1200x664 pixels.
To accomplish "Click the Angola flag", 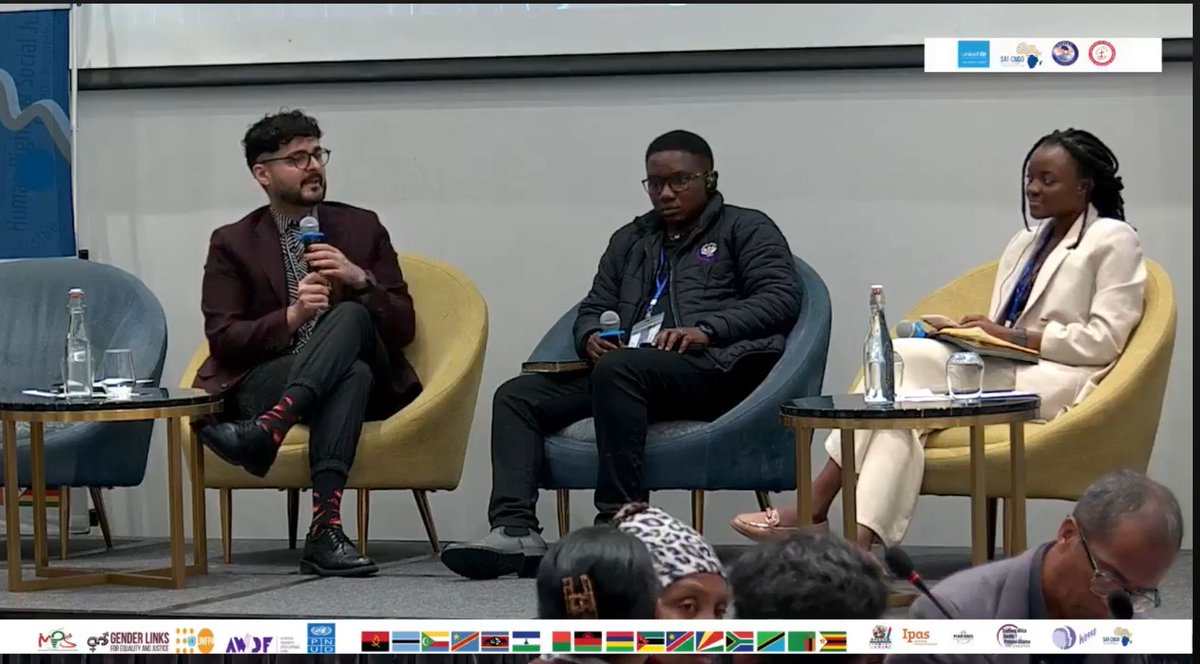I will 375,641.
